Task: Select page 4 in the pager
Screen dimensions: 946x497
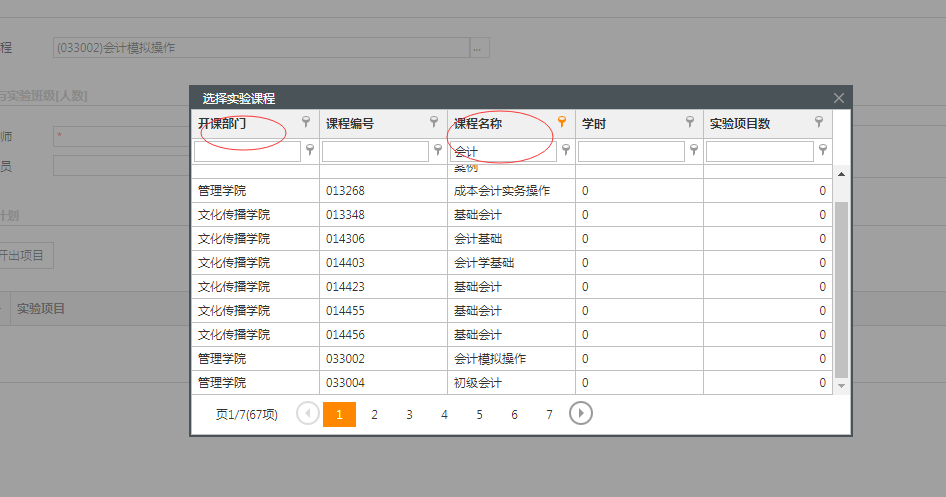Action: tap(444, 414)
